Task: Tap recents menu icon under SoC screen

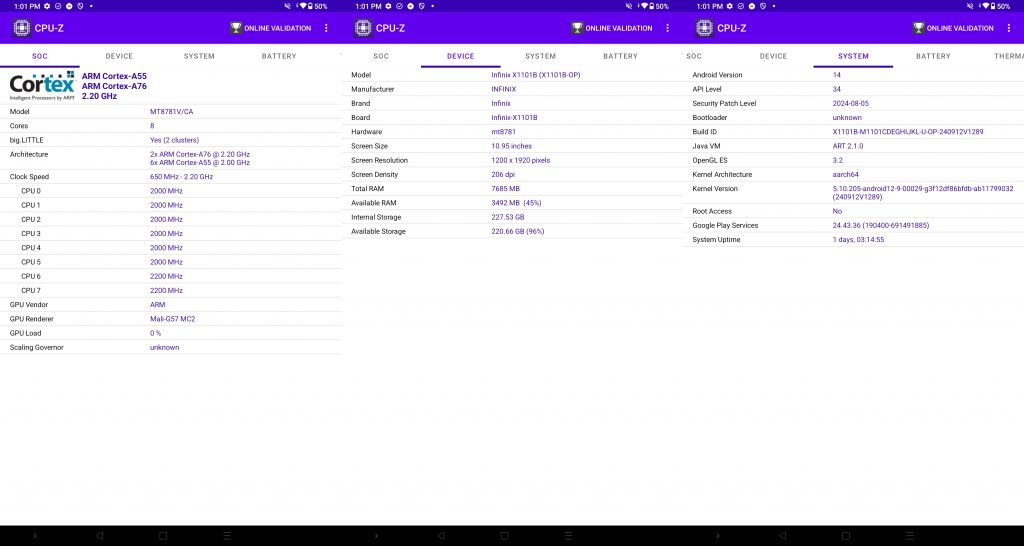Action: point(227,536)
